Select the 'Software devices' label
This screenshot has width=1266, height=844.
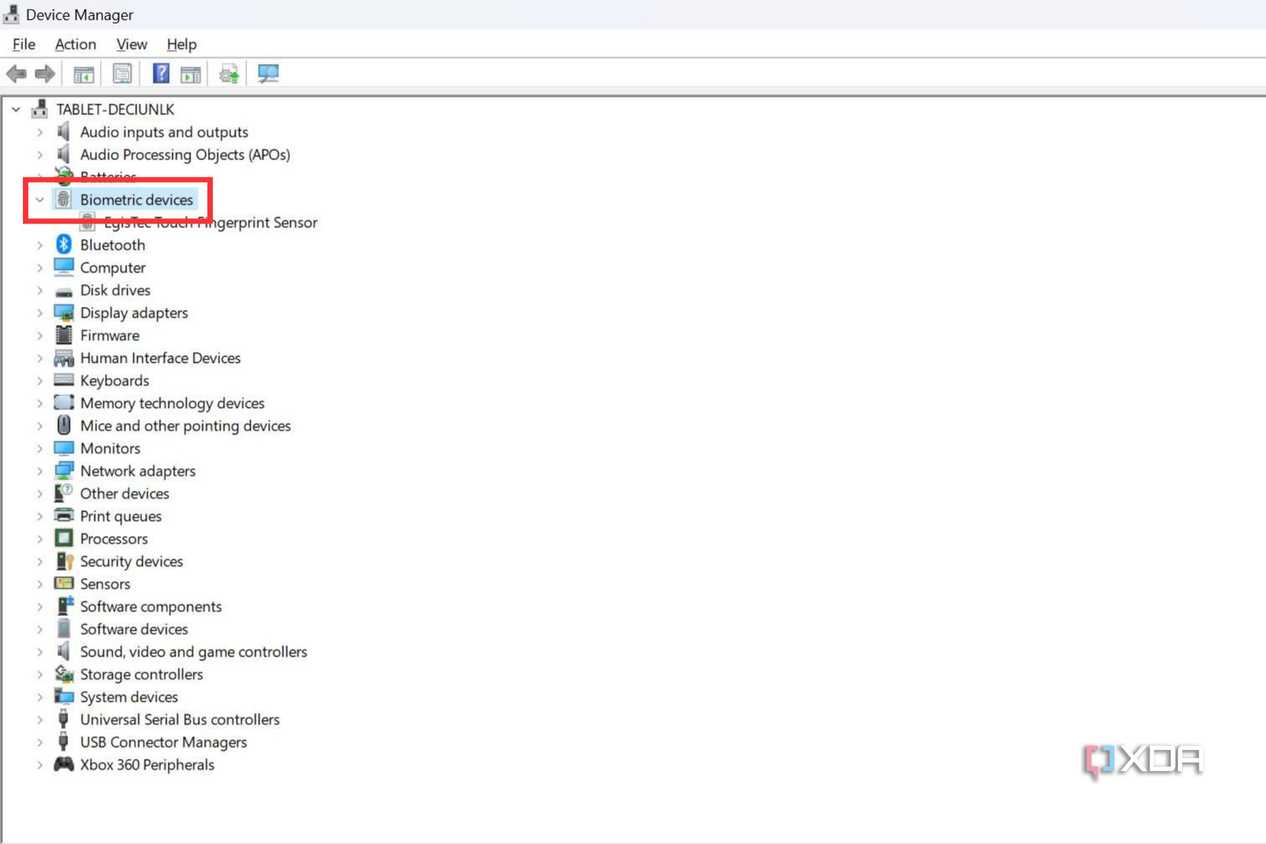pos(134,629)
